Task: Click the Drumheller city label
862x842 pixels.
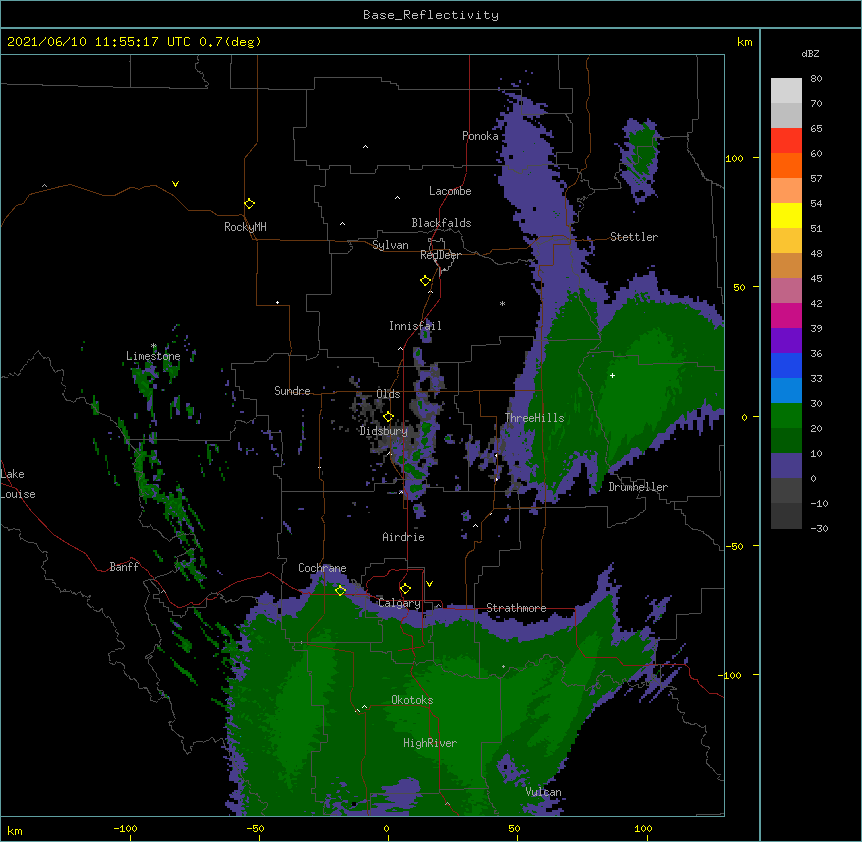Action: pos(638,487)
